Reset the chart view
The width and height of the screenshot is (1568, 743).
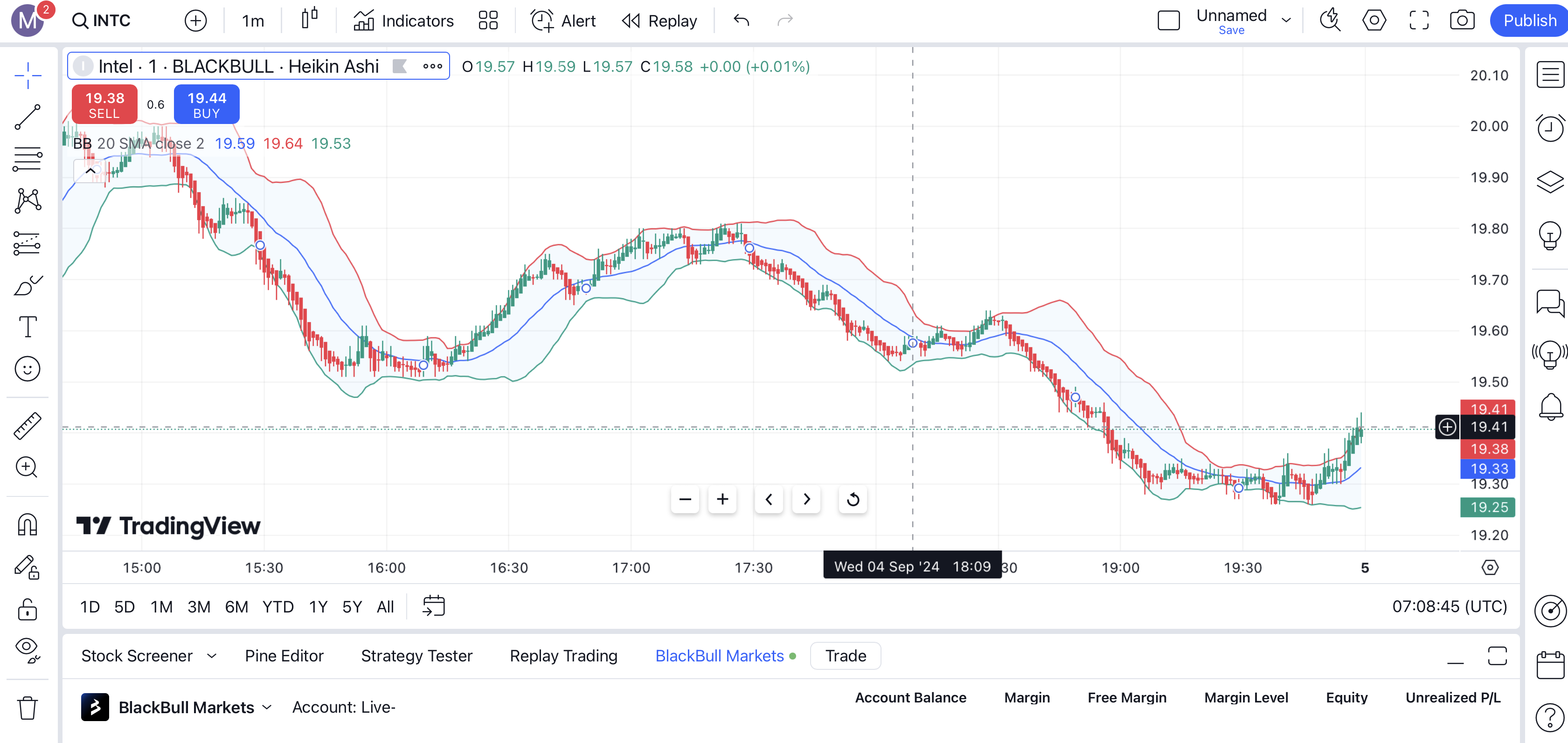tap(853, 500)
